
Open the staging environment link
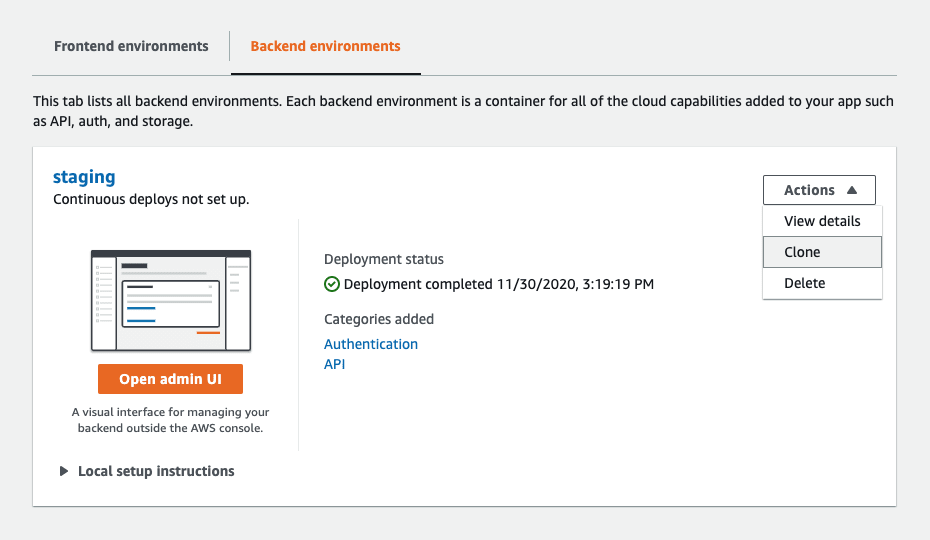tap(84, 177)
